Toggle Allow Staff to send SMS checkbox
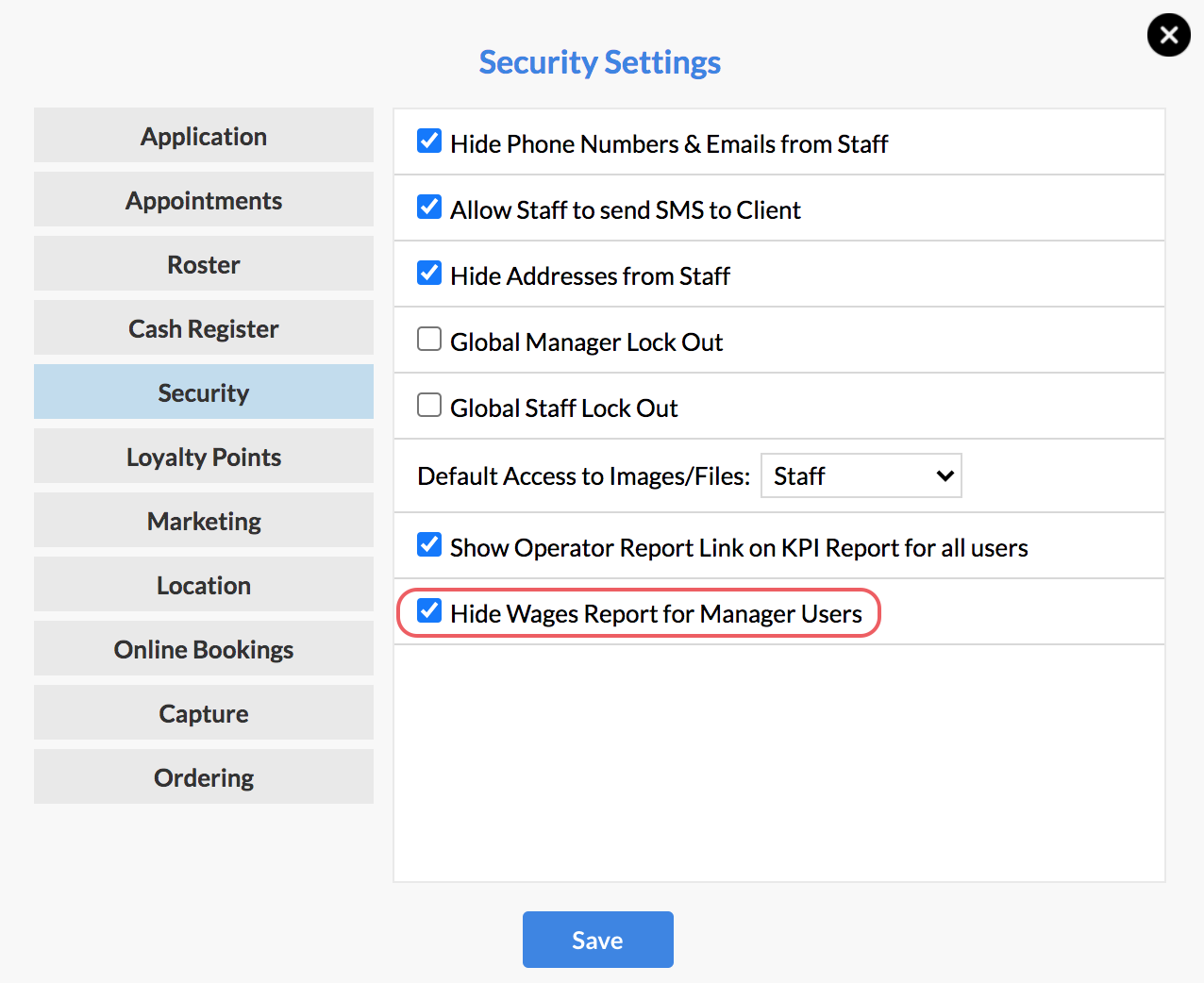The height and width of the screenshot is (983, 1204). click(429, 207)
